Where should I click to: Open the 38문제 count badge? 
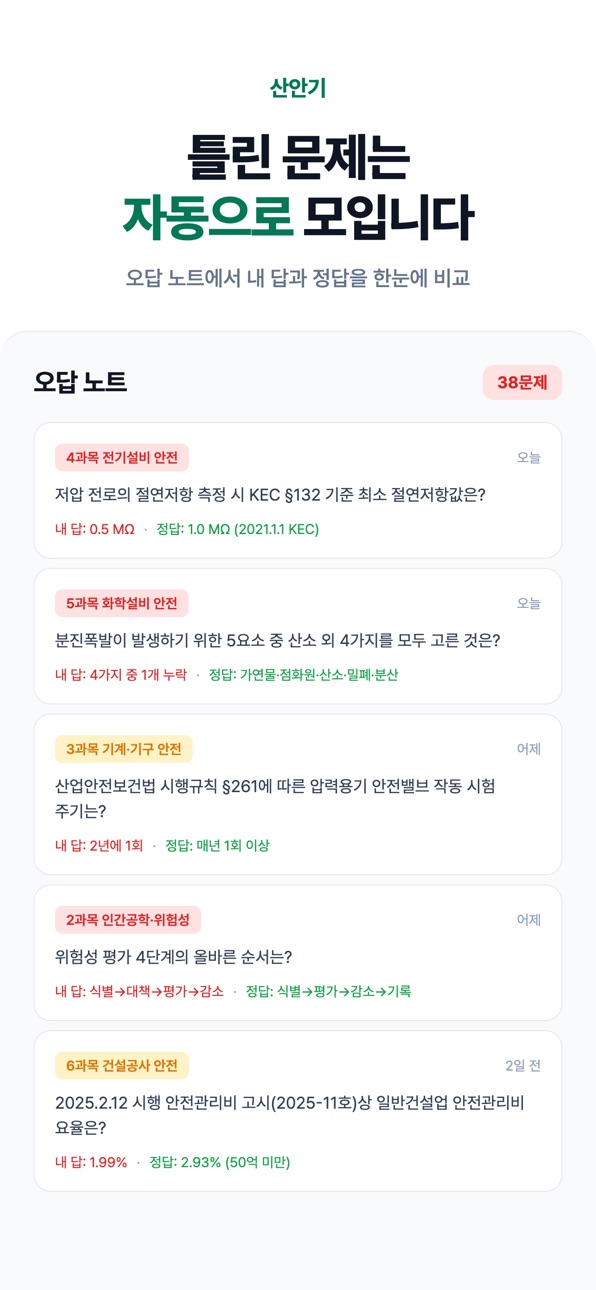(x=522, y=383)
